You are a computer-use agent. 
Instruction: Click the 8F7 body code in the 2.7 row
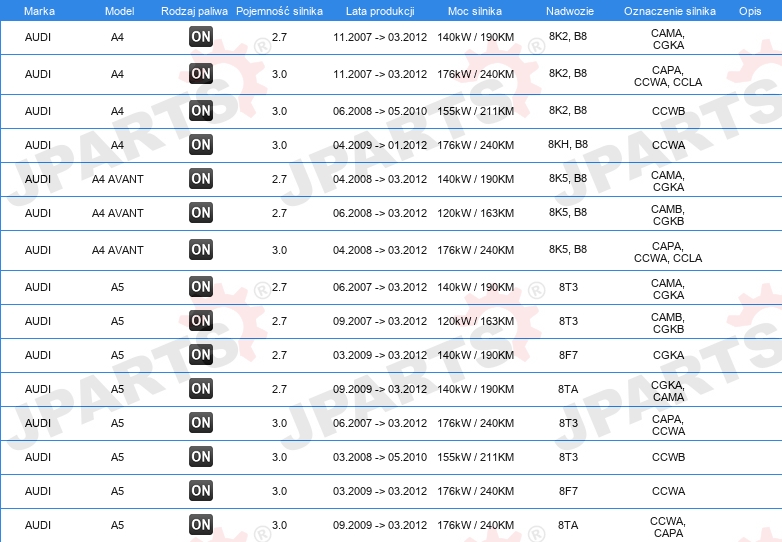[568, 355]
